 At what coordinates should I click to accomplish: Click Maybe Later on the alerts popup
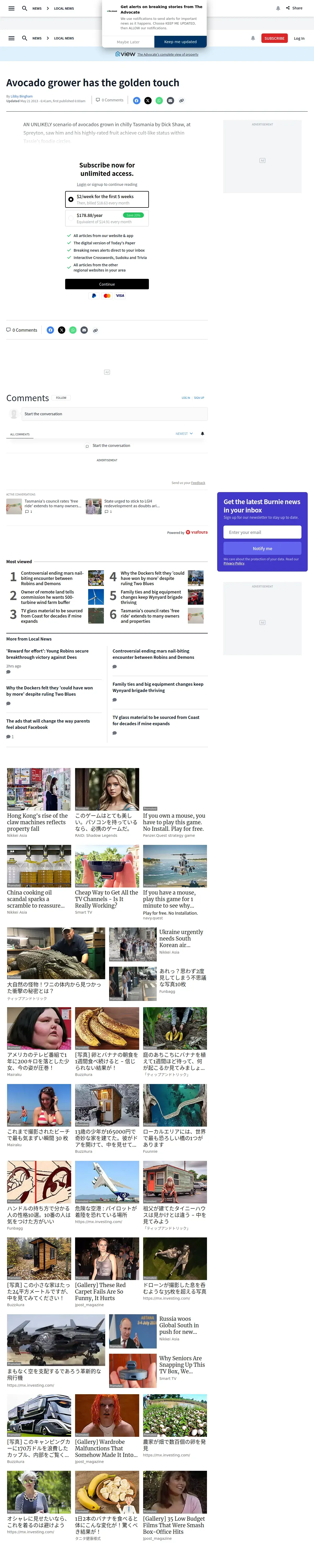pos(128,42)
